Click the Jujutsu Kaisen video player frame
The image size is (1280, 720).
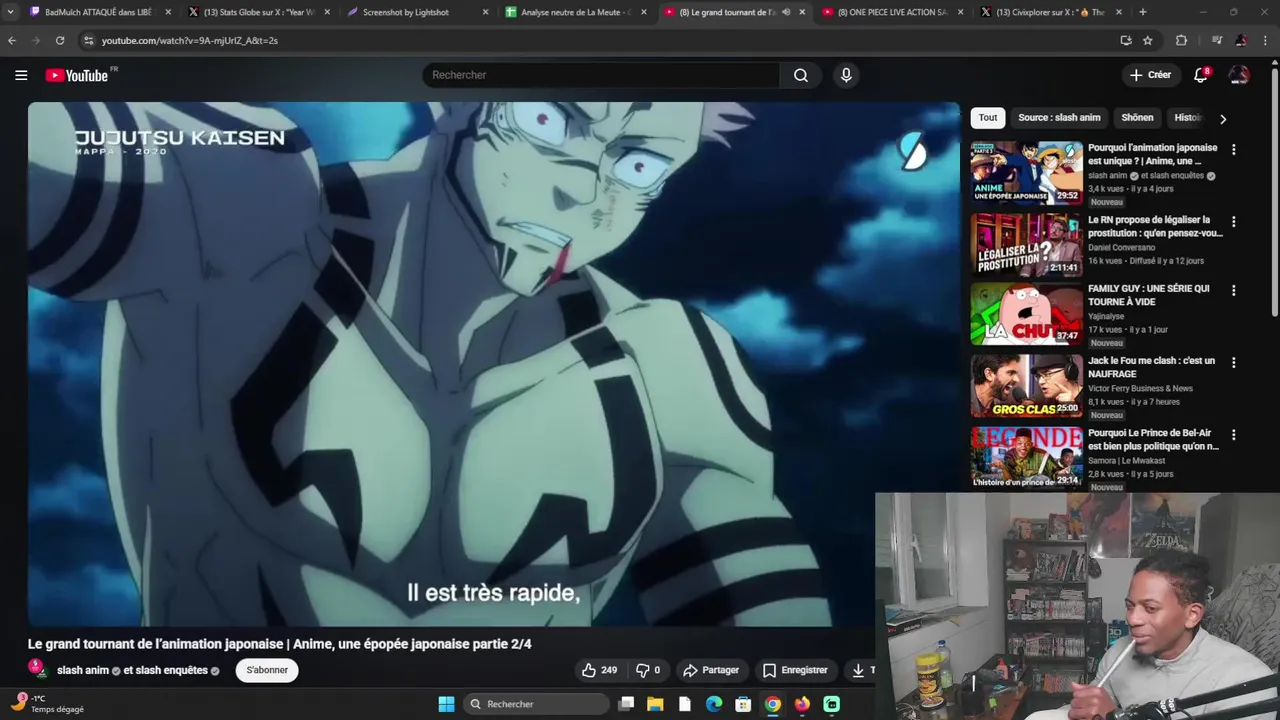(x=493, y=364)
